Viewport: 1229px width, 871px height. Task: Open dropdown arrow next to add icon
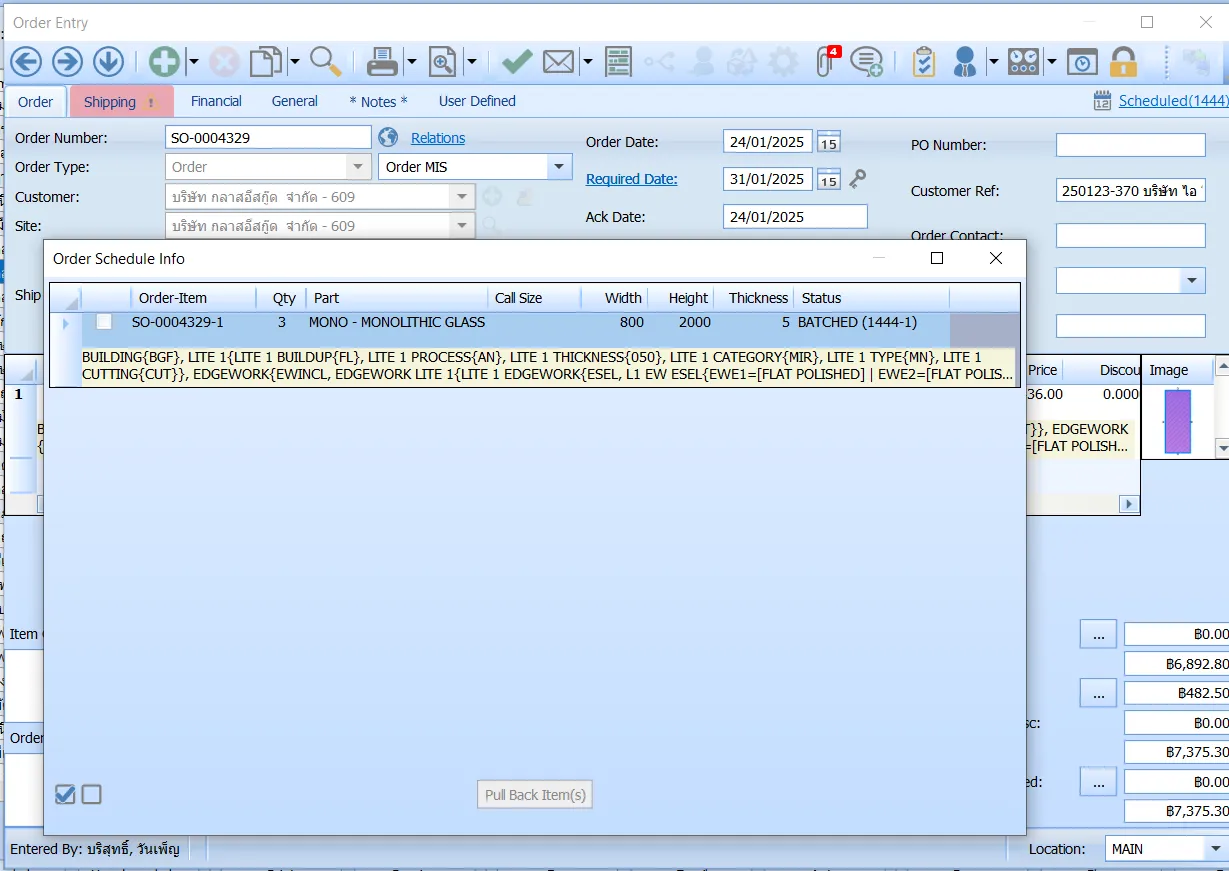193,62
